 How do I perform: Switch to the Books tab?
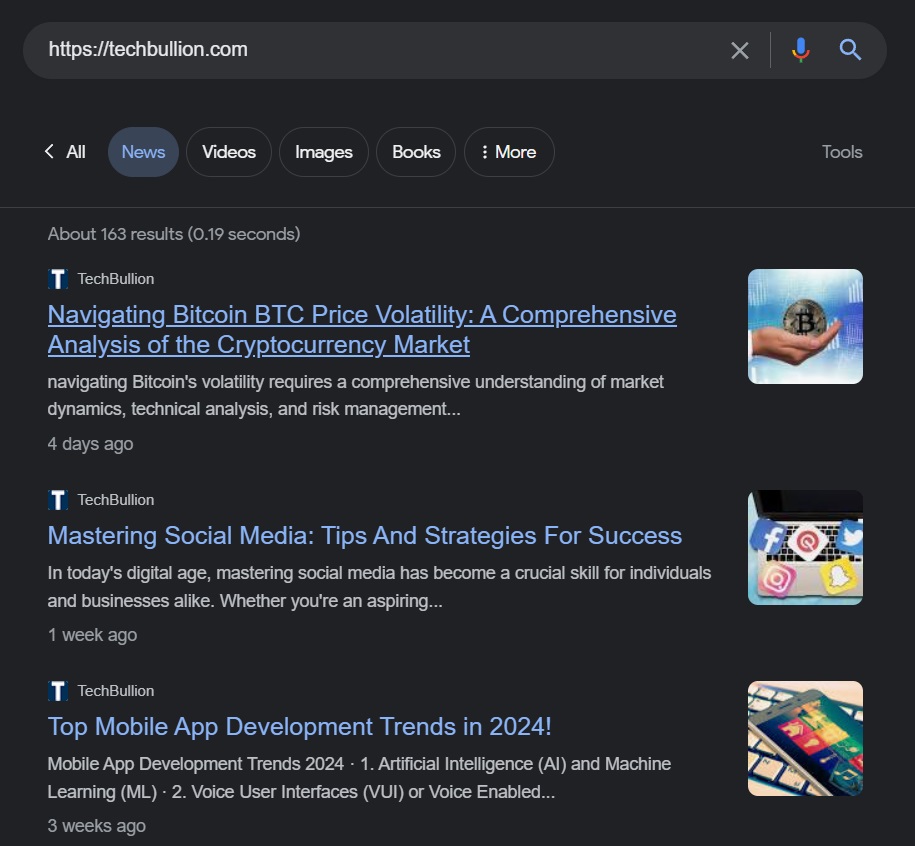pos(416,152)
